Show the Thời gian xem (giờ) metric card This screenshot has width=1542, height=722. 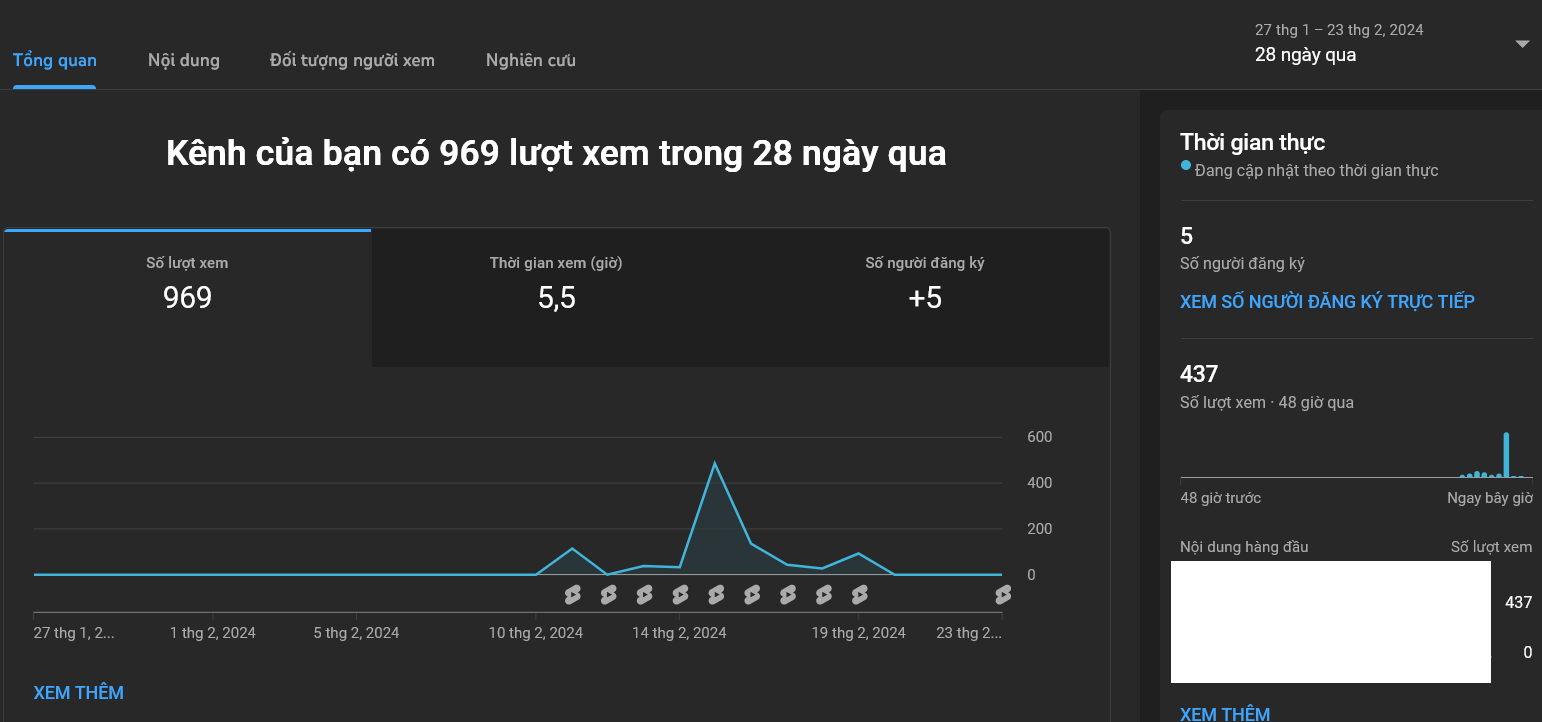[x=556, y=298]
